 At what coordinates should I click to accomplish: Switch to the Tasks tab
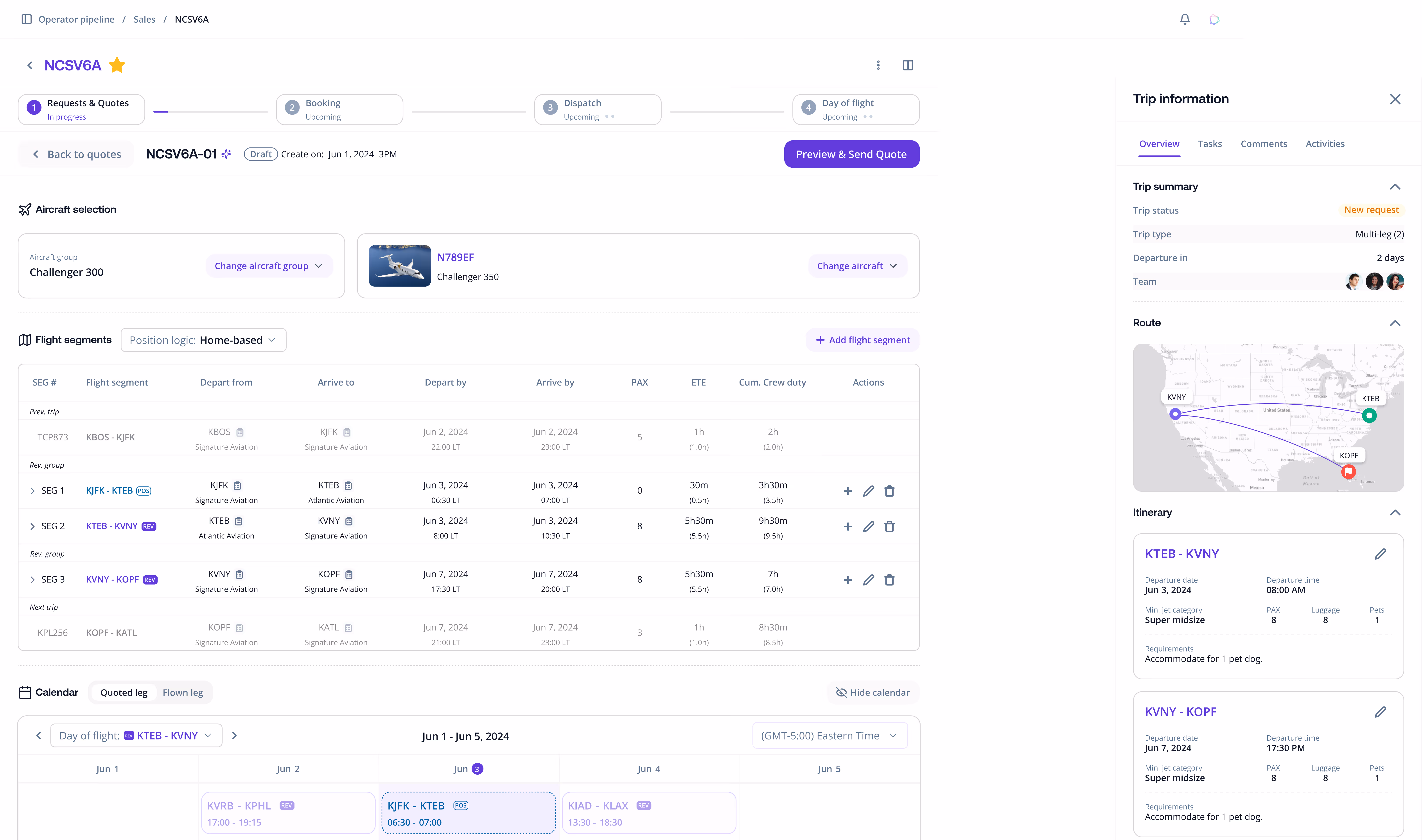(1210, 144)
